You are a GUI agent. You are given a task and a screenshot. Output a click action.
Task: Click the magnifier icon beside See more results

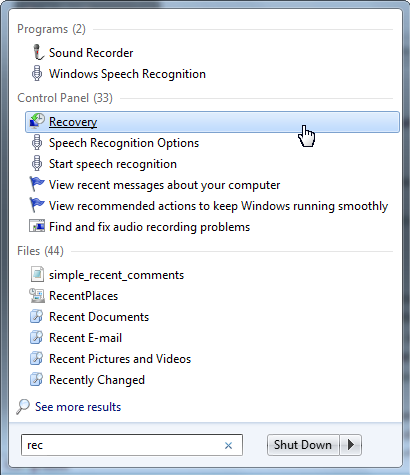pos(23,407)
